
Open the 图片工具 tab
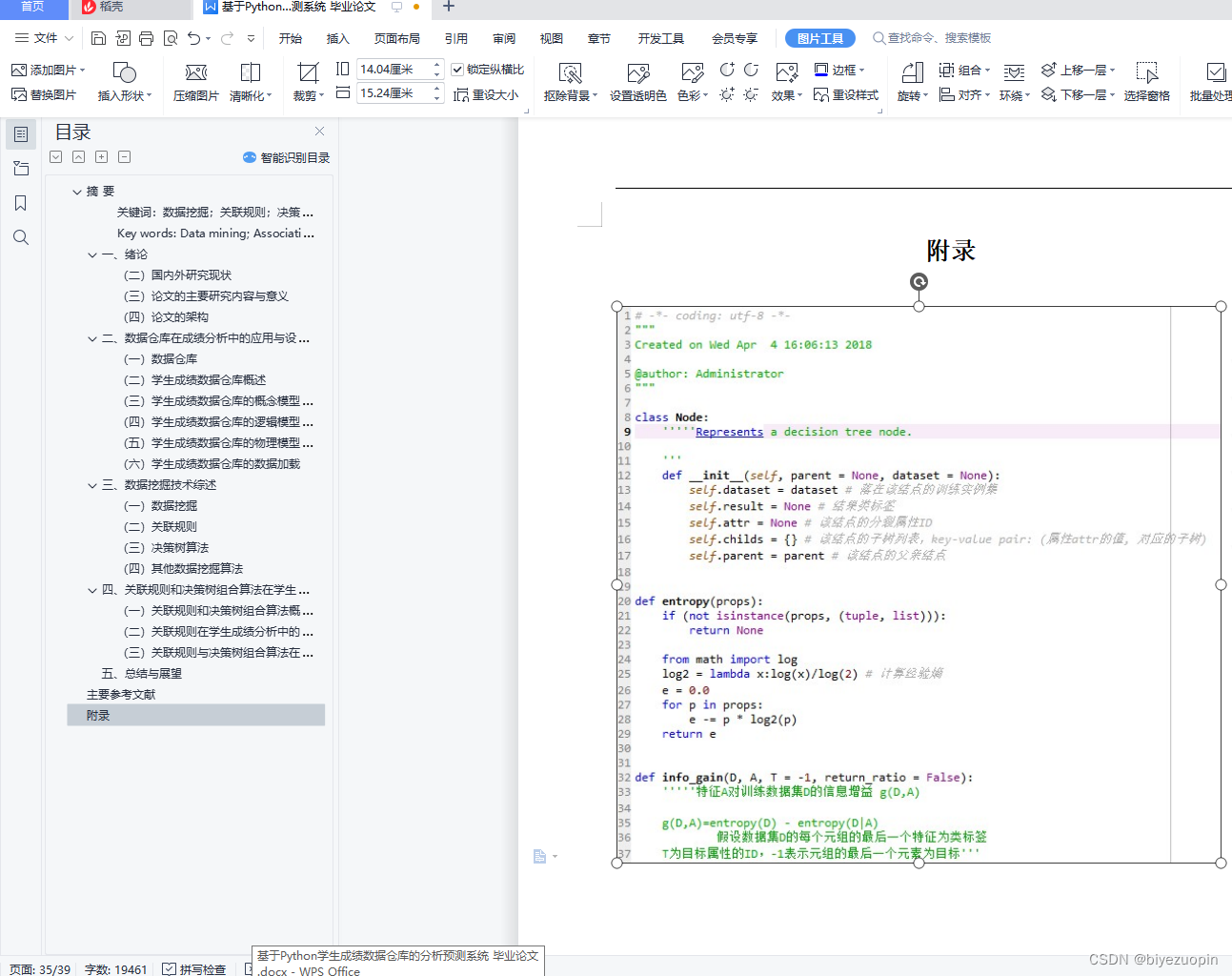coord(820,38)
